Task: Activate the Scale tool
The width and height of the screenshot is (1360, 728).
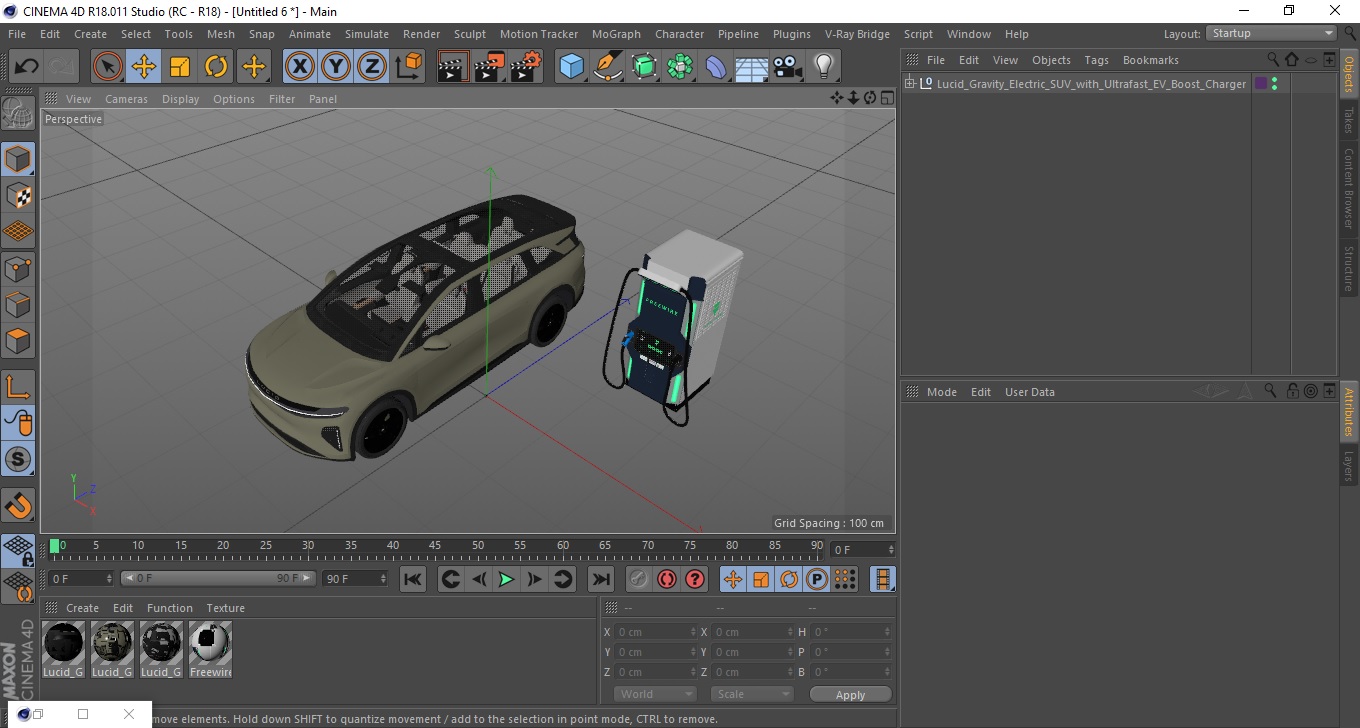Action: 180,67
